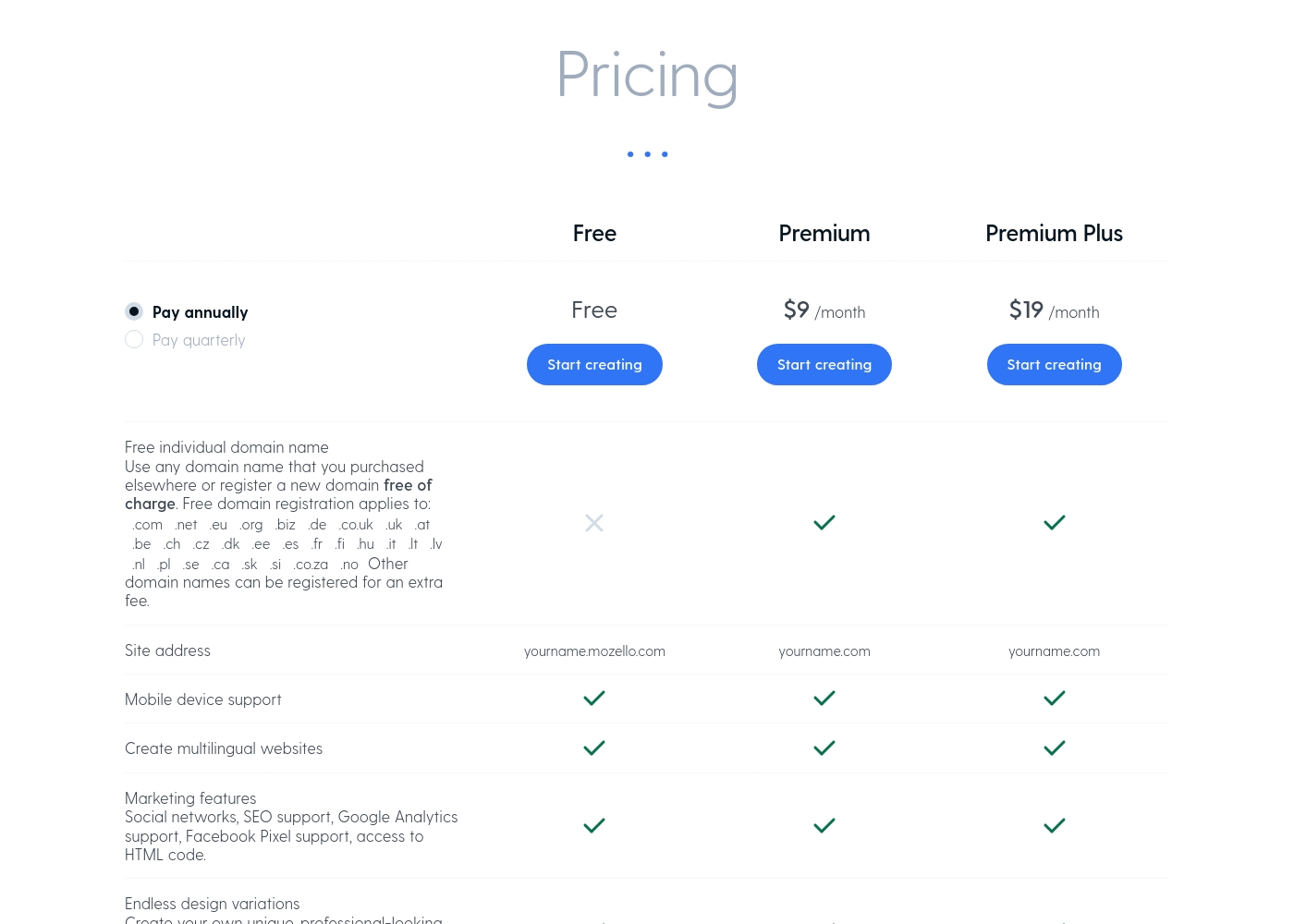Start creating with the Premium Plus plan

click(x=1055, y=365)
